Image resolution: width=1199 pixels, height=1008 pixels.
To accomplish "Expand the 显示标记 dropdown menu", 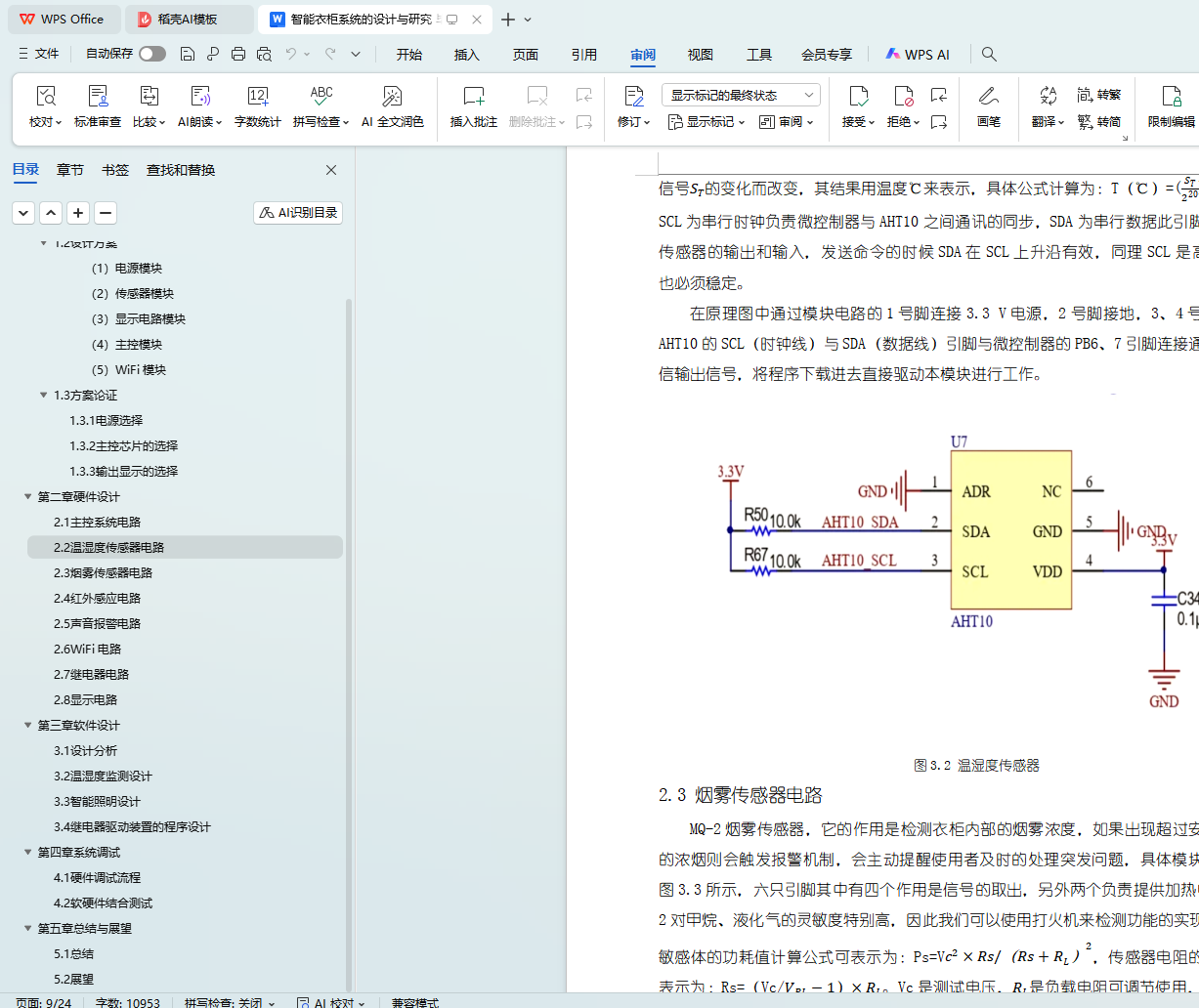I will 707,122.
